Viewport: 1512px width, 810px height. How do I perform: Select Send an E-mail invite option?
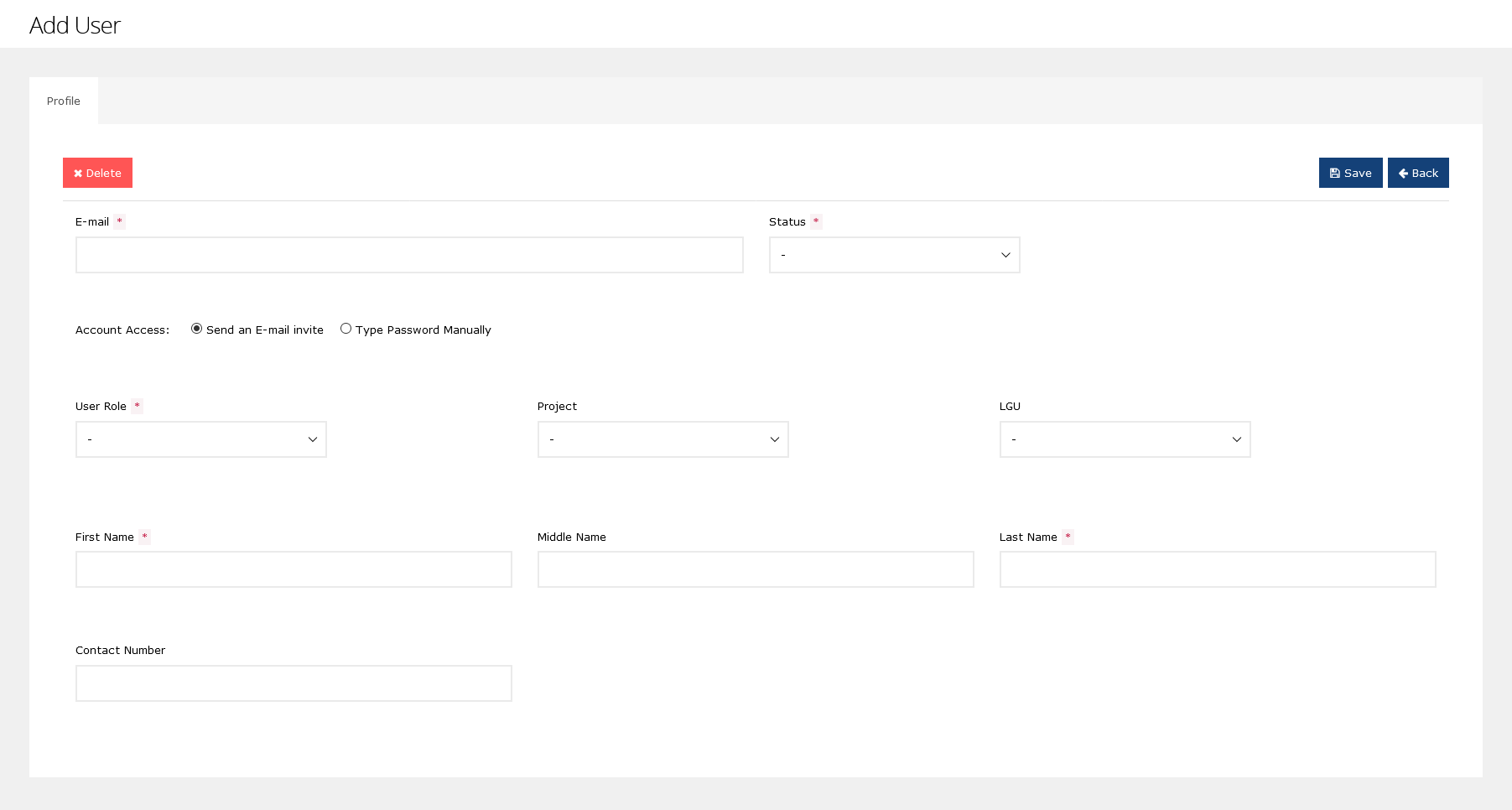pos(196,329)
